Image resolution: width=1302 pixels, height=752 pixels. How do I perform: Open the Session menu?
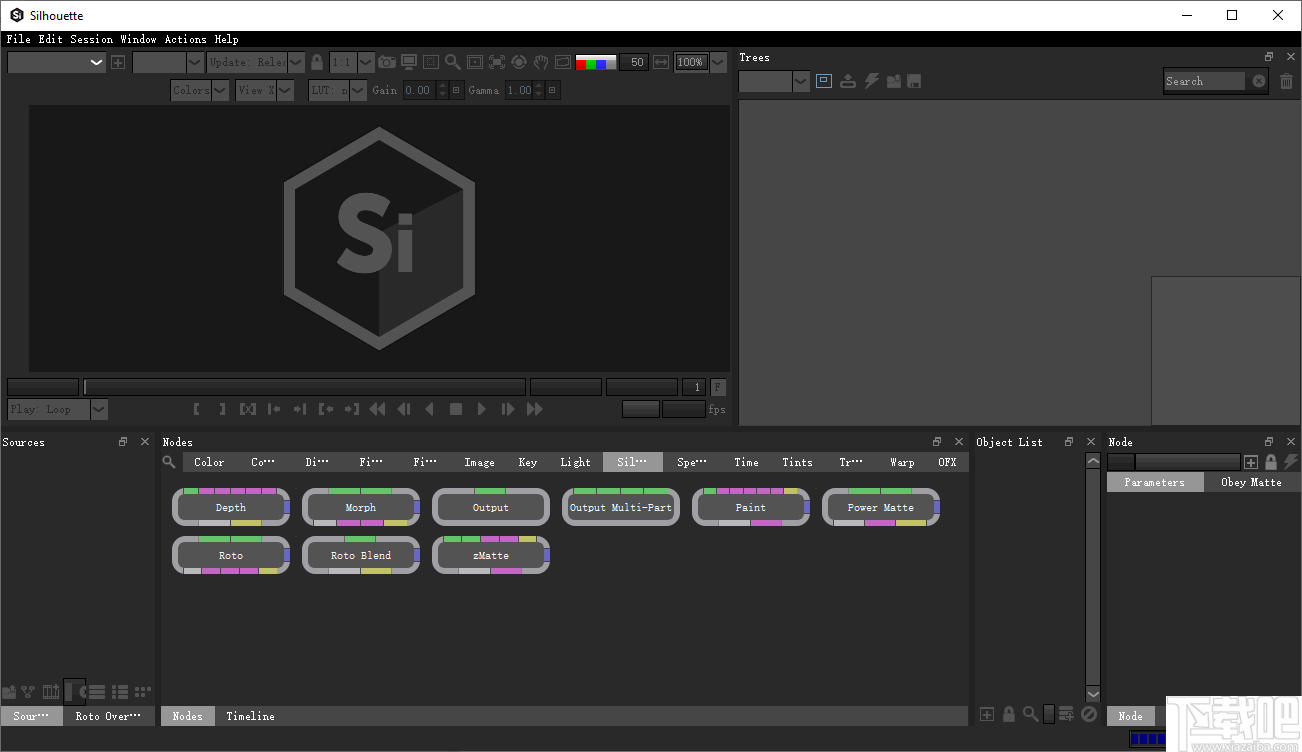pos(91,39)
